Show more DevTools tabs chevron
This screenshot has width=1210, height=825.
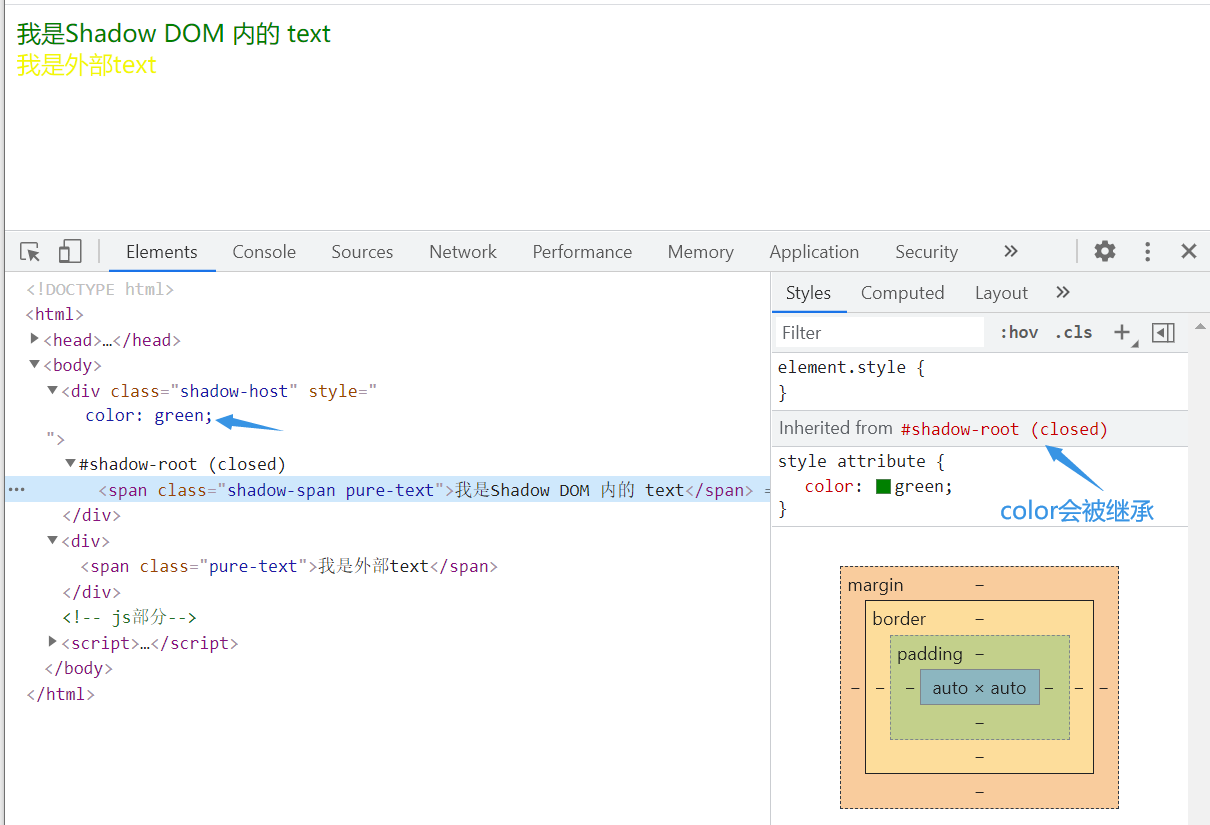pyautogui.click(x=1011, y=251)
